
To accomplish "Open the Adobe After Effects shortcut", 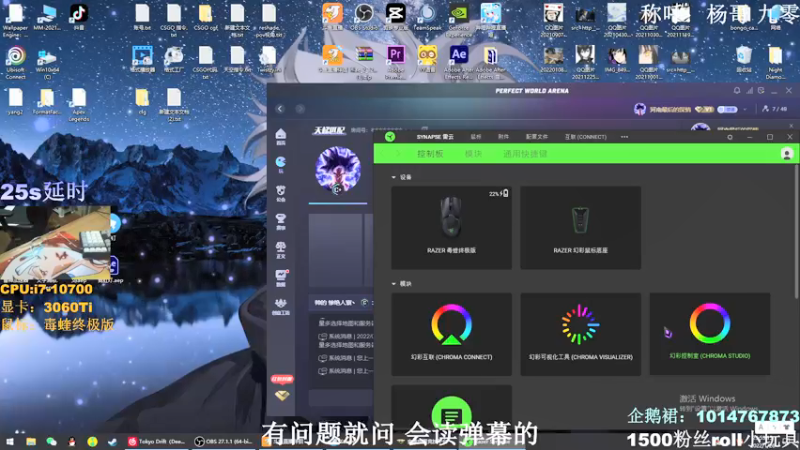I will (459, 62).
